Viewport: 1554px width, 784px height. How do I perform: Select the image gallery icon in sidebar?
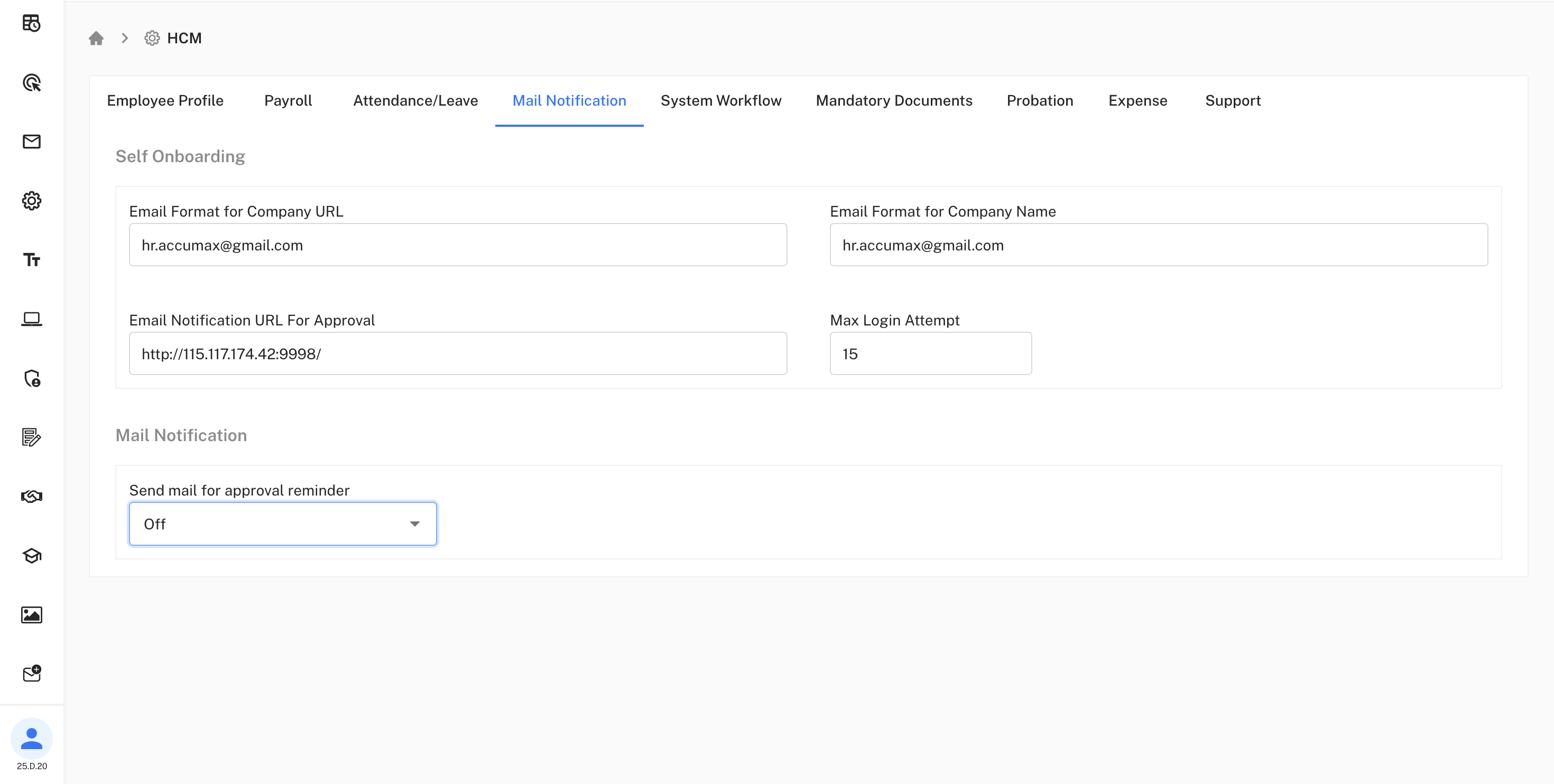[31, 614]
